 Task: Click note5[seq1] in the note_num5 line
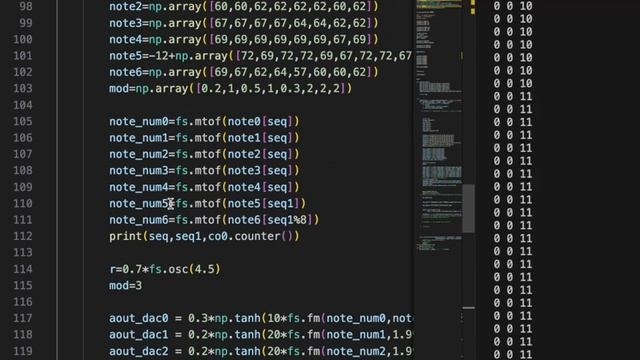click(x=264, y=204)
